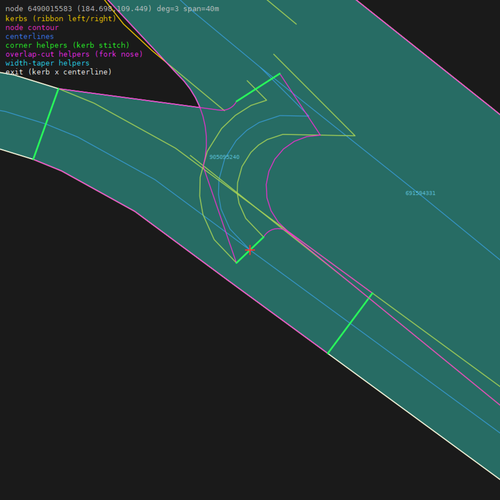The width and height of the screenshot is (500, 500).
Task: Select the 'exit (kerb x centerline)' legend entry
Action: point(59,72)
